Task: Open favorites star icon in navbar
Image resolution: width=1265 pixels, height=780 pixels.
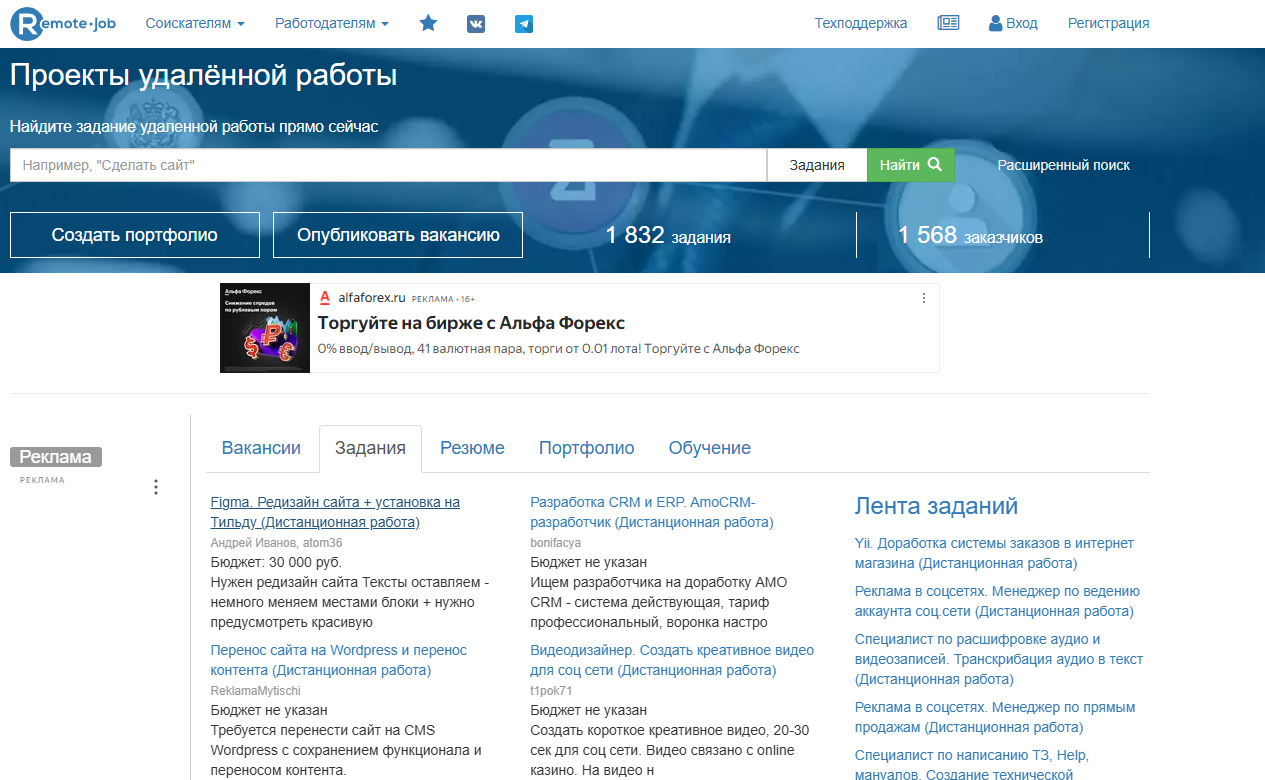Action: pyautogui.click(x=428, y=23)
